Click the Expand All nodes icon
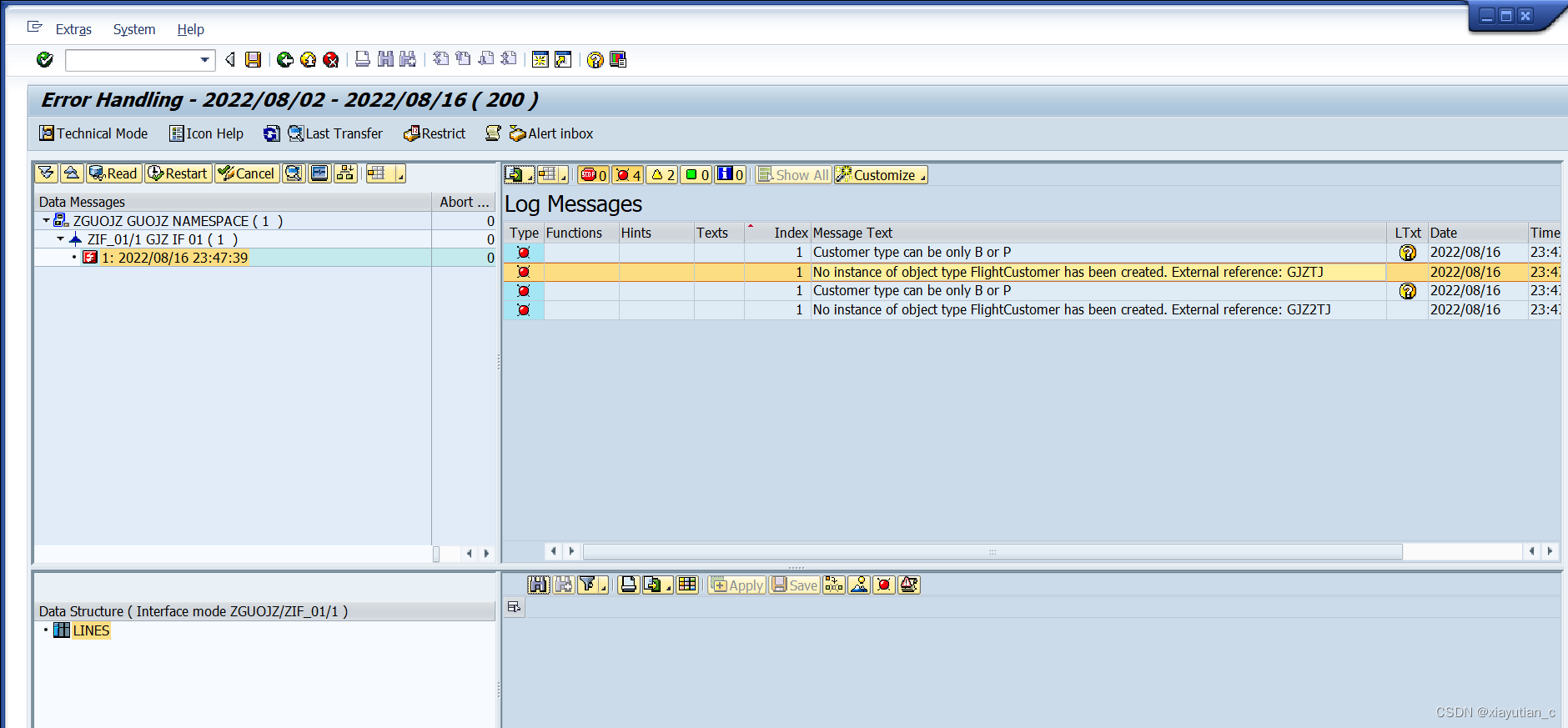The width and height of the screenshot is (1568, 728). [x=47, y=173]
